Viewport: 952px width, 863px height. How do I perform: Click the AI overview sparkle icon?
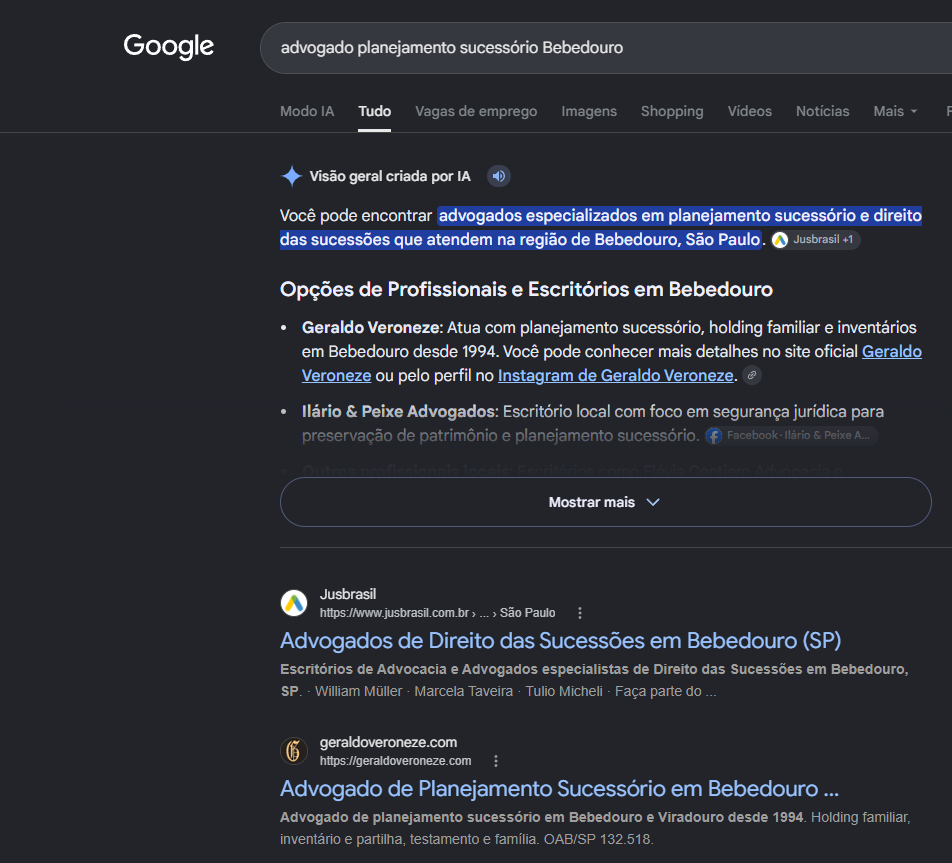point(291,176)
